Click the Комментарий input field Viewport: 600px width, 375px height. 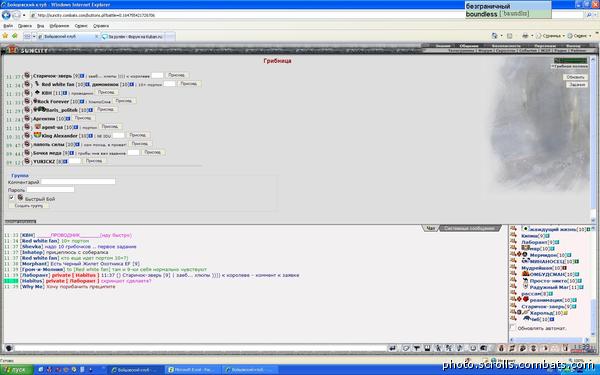tap(78, 181)
